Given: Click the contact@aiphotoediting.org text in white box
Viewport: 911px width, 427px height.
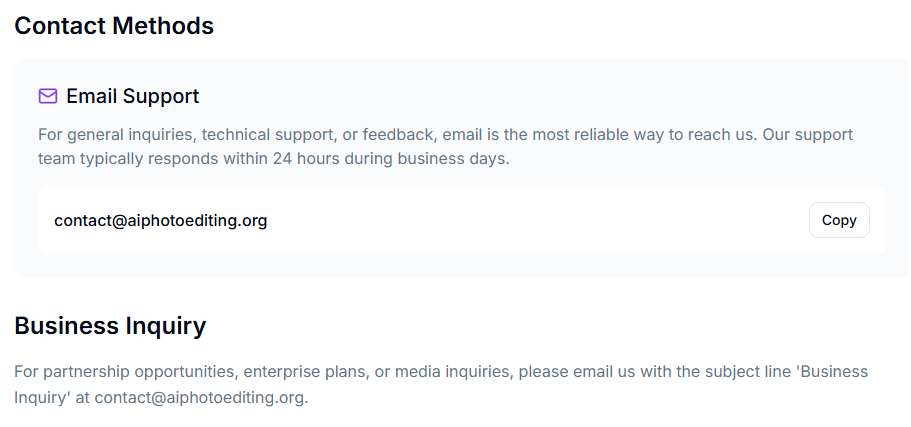Looking at the screenshot, I should click(160, 221).
